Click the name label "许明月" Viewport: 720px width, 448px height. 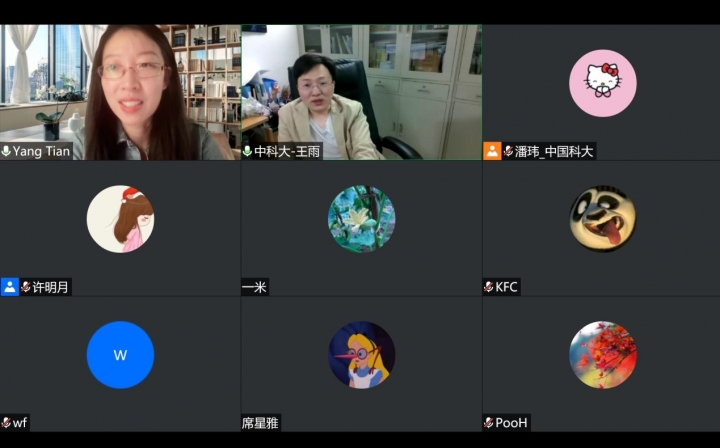click(x=51, y=287)
